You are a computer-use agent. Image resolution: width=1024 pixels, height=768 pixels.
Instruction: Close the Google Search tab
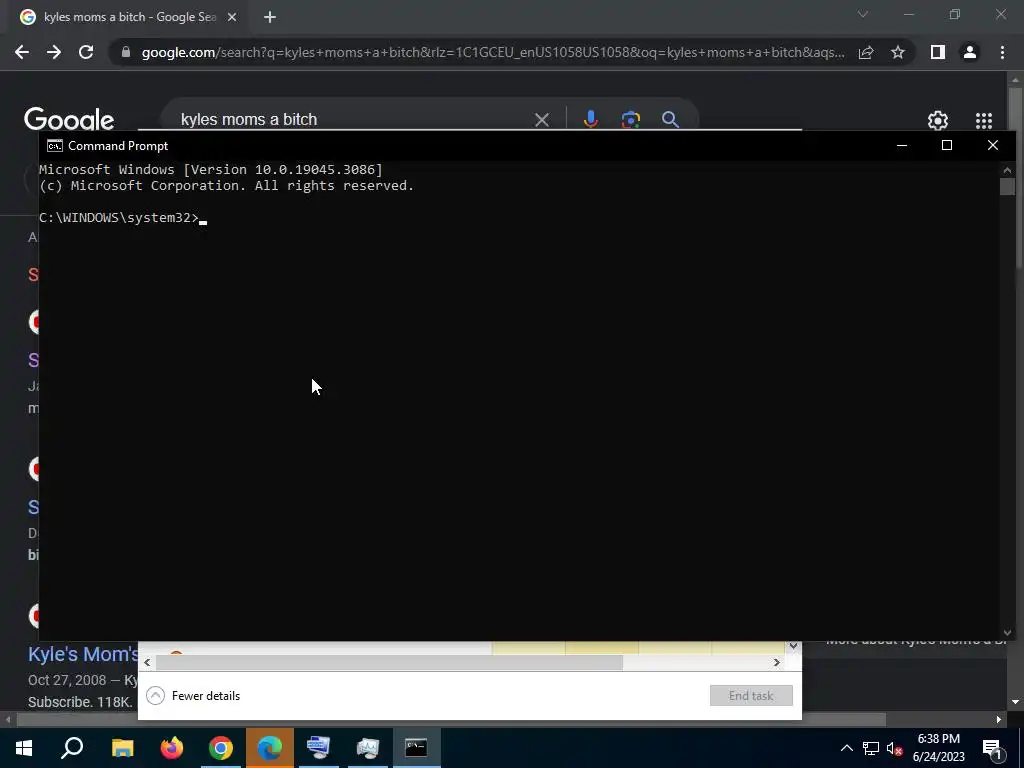[232, 17]
